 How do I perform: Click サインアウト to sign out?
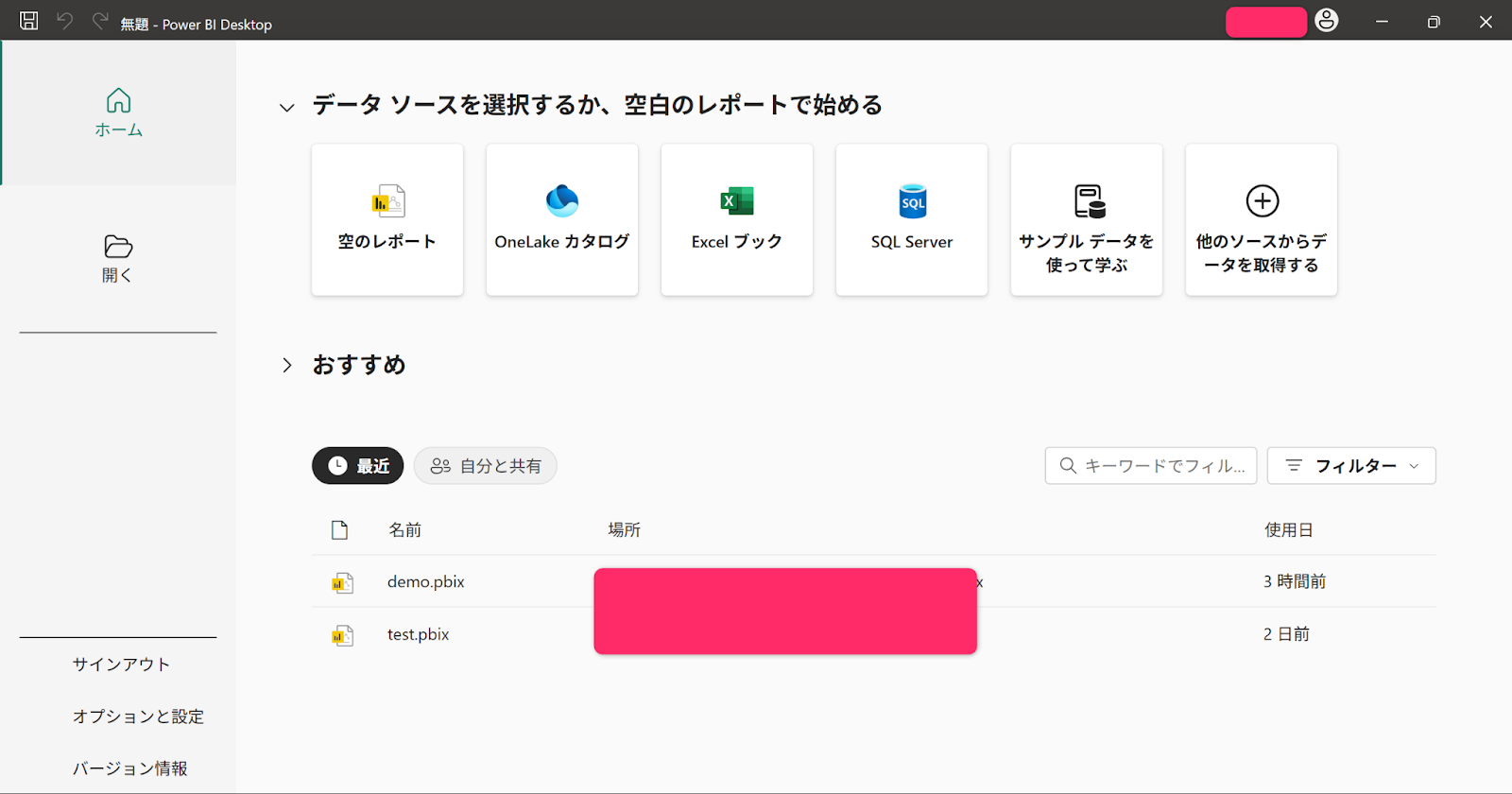(122, 665)
